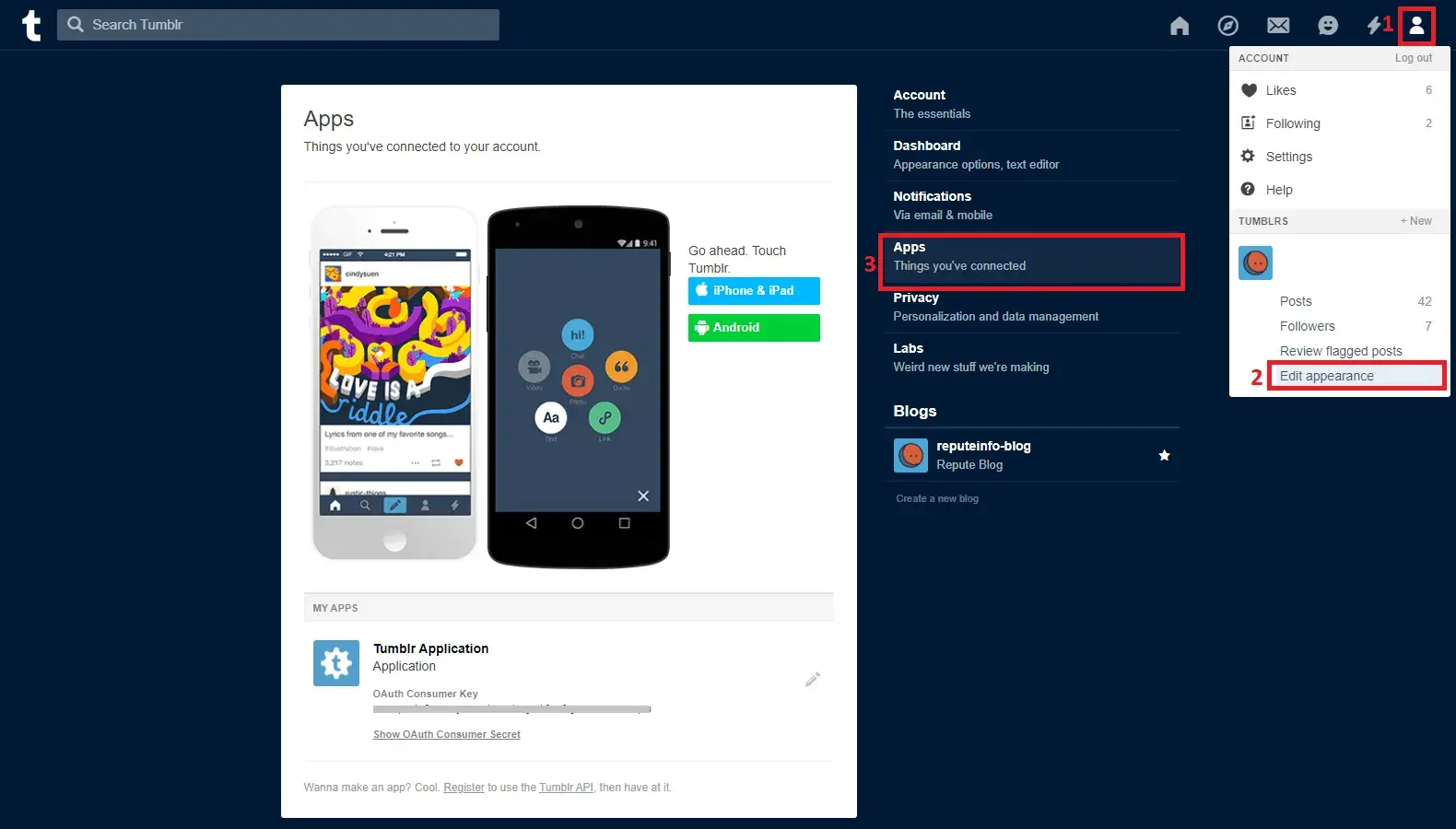The image size is (1456, 829).
Task: Show OAuth Consumer Secret
Action: [446, 734]
